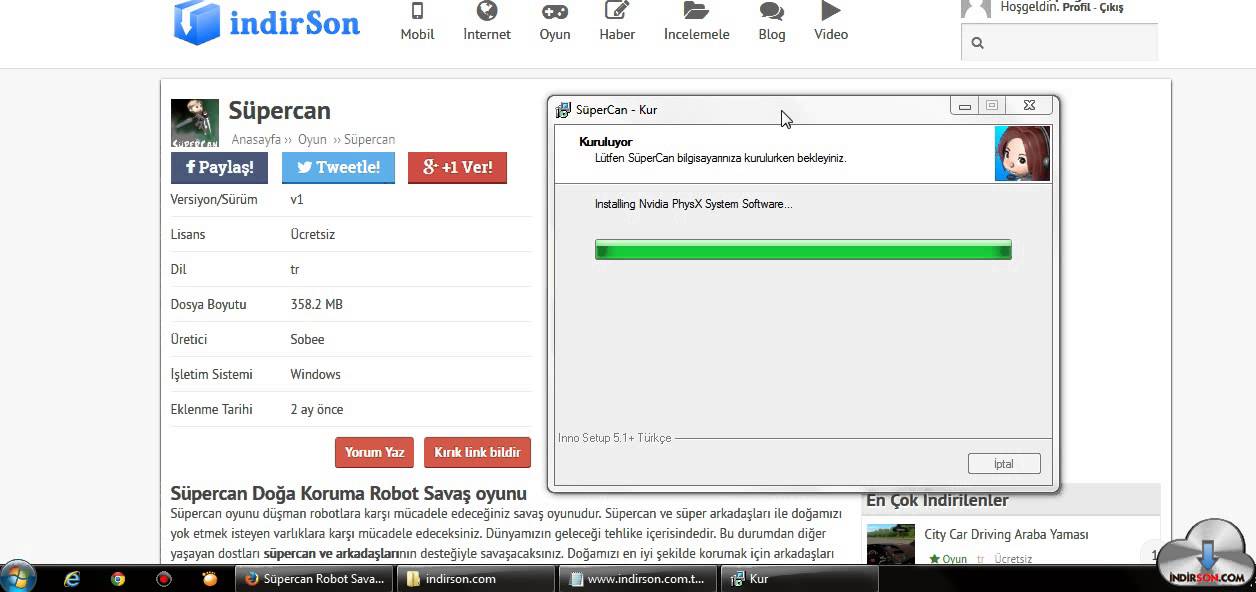The height and width of the screenshot is (592, 1256).
Task: Go to Anasayfa breadcrumb link
Action: pyautogui.click(x=256, y=140)
